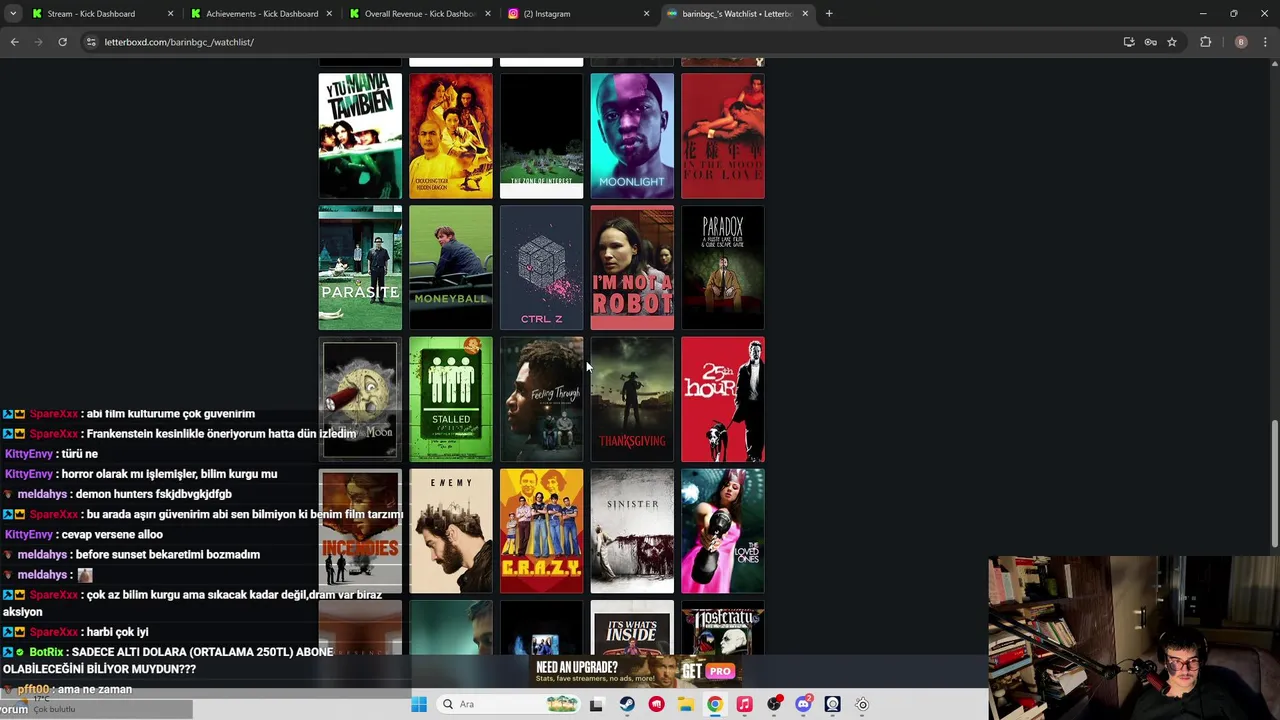This screenshot has height=720, width=1280.
Task: Open I'm Not a Robot poster
Action: click(632, 268)
